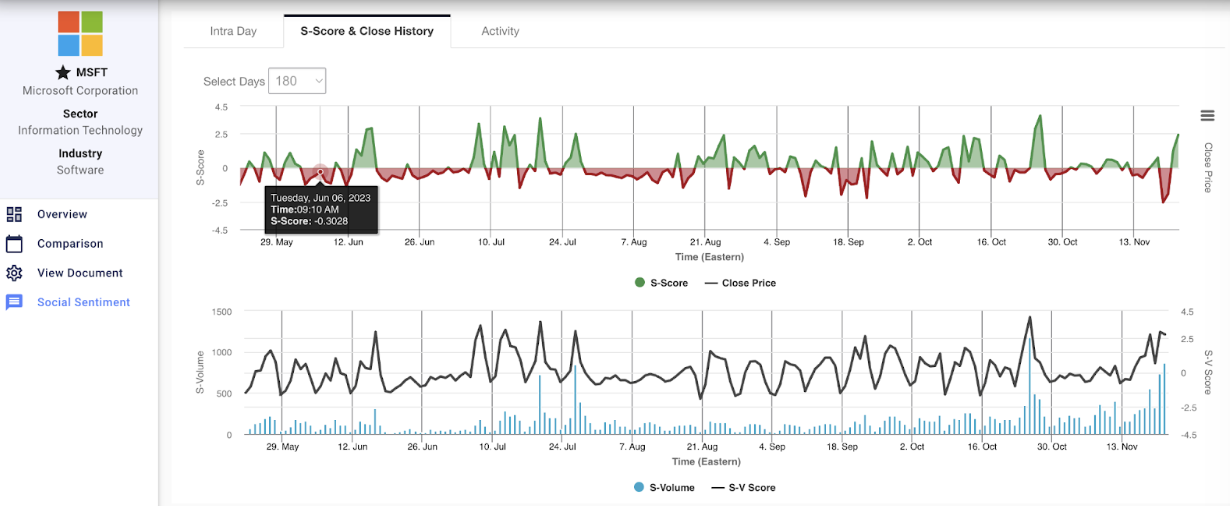Click the green S-Score legend dot
Screen dimensions: 1230x506
click(x=640, y=283)
